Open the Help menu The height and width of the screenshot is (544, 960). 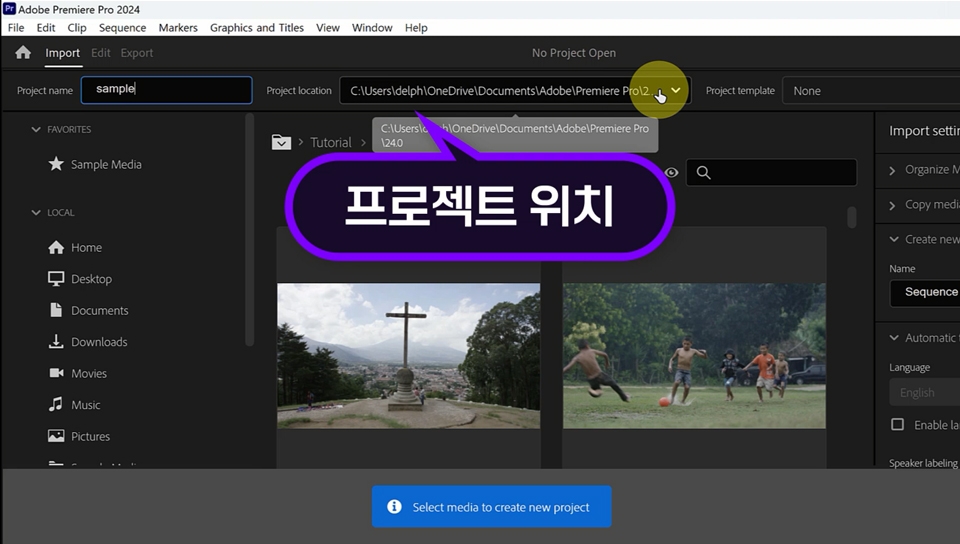pos(416,28)
